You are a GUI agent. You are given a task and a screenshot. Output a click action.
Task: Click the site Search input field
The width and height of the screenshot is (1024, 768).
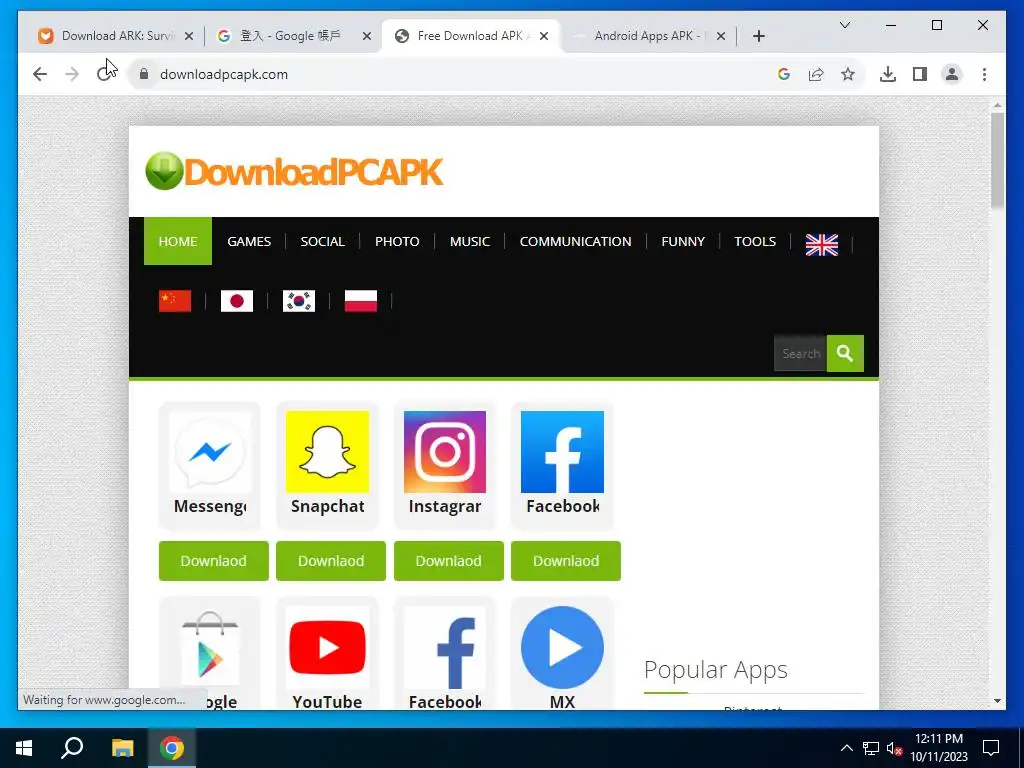tap(801, 353)
